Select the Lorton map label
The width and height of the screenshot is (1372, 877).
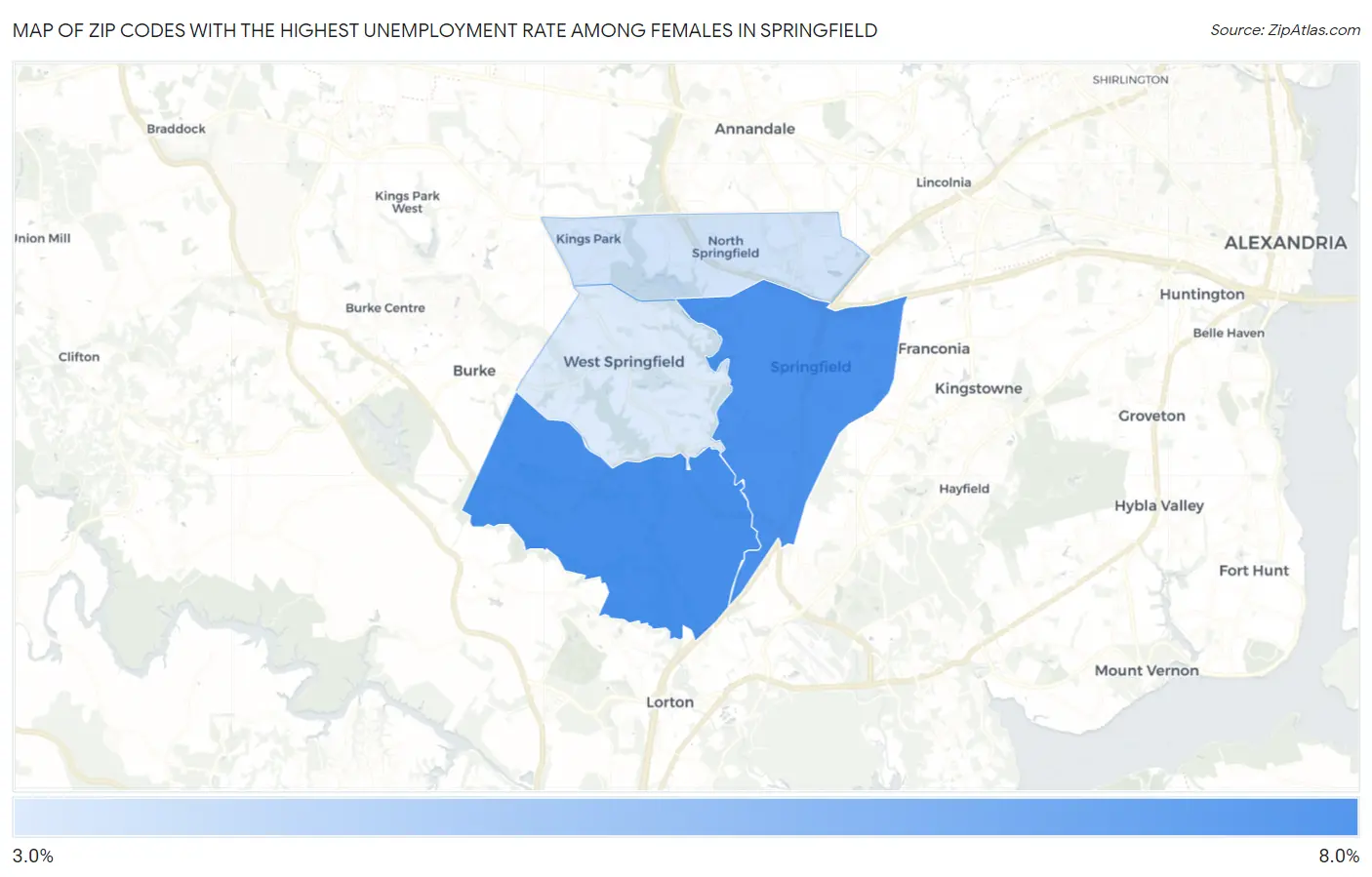point(670,702)
